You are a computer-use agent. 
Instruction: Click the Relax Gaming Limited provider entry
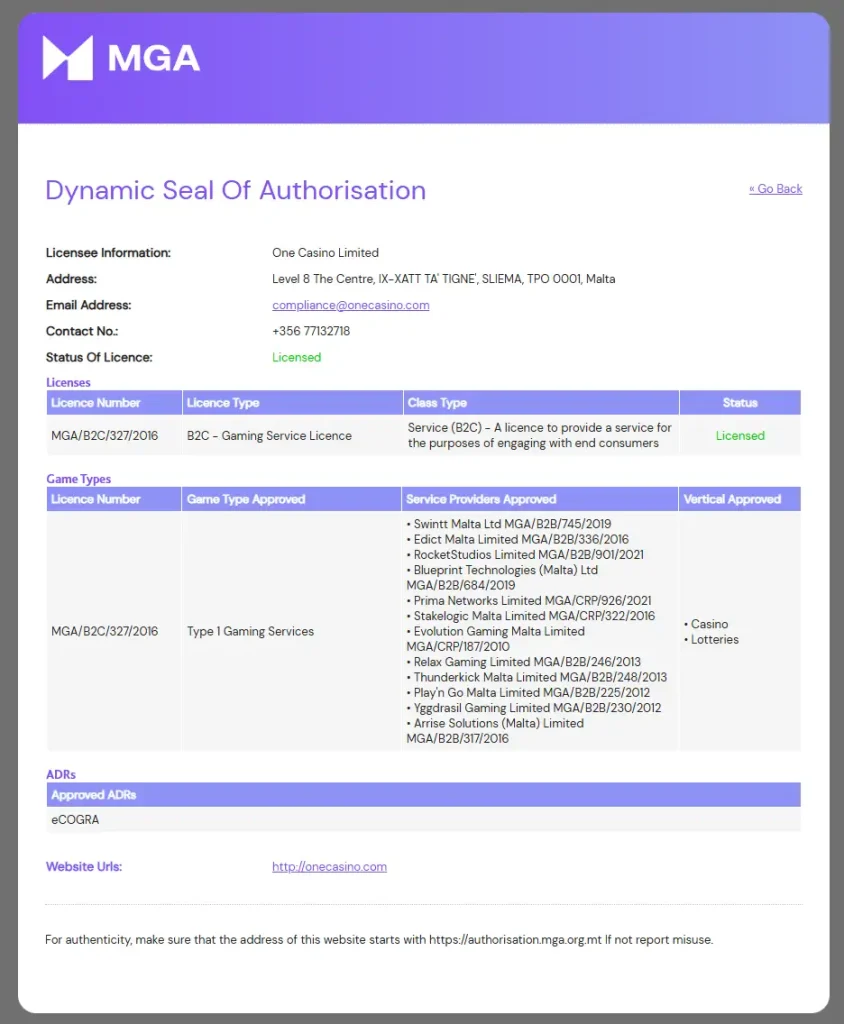click(524, 662)
